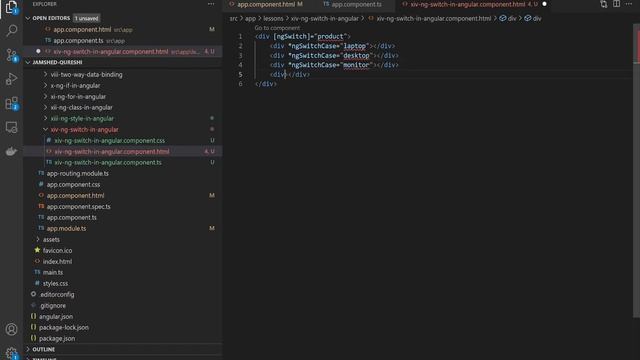Expand the assets folder
Image resolution: width=640 pixels, height=360 pixels.
51,240
